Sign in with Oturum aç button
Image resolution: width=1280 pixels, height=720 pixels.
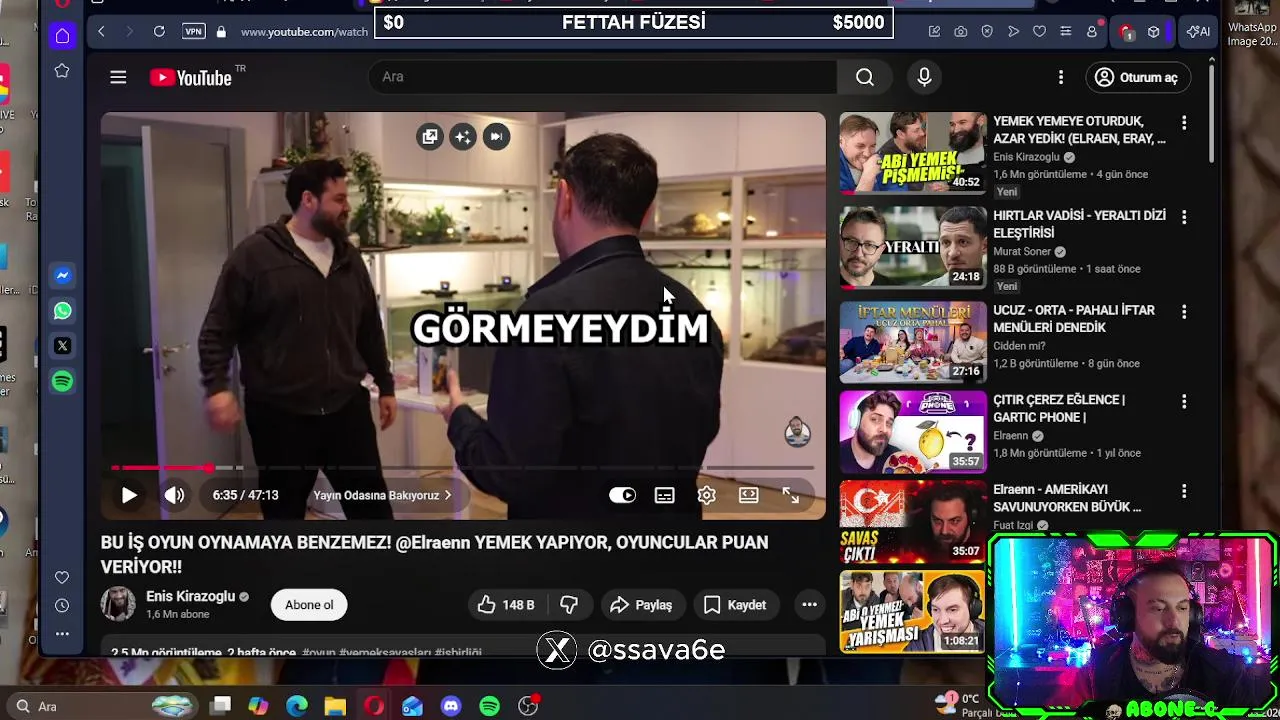(1136, 77)
